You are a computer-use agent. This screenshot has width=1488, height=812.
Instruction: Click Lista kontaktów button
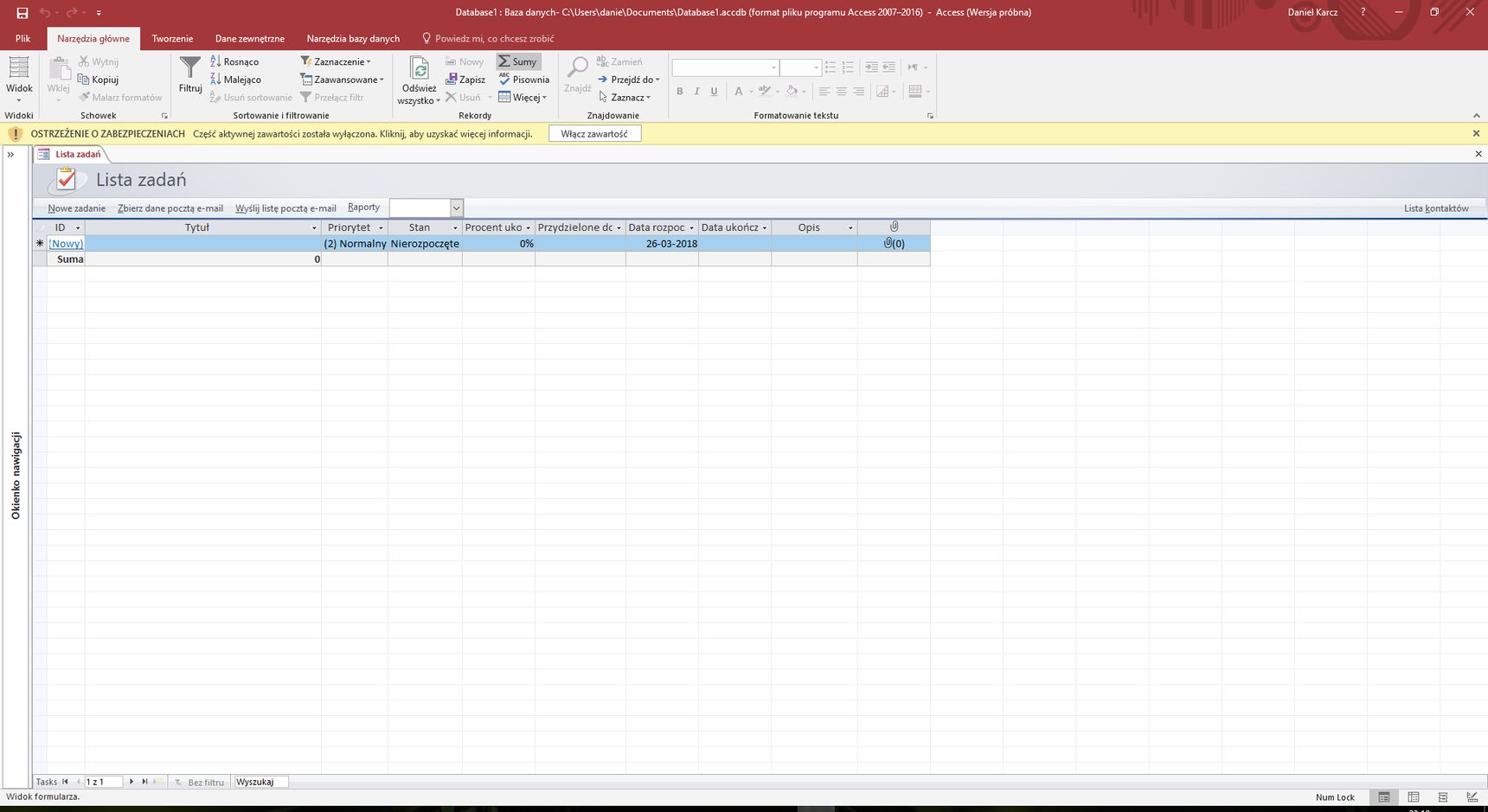(x=1436, y=208)
